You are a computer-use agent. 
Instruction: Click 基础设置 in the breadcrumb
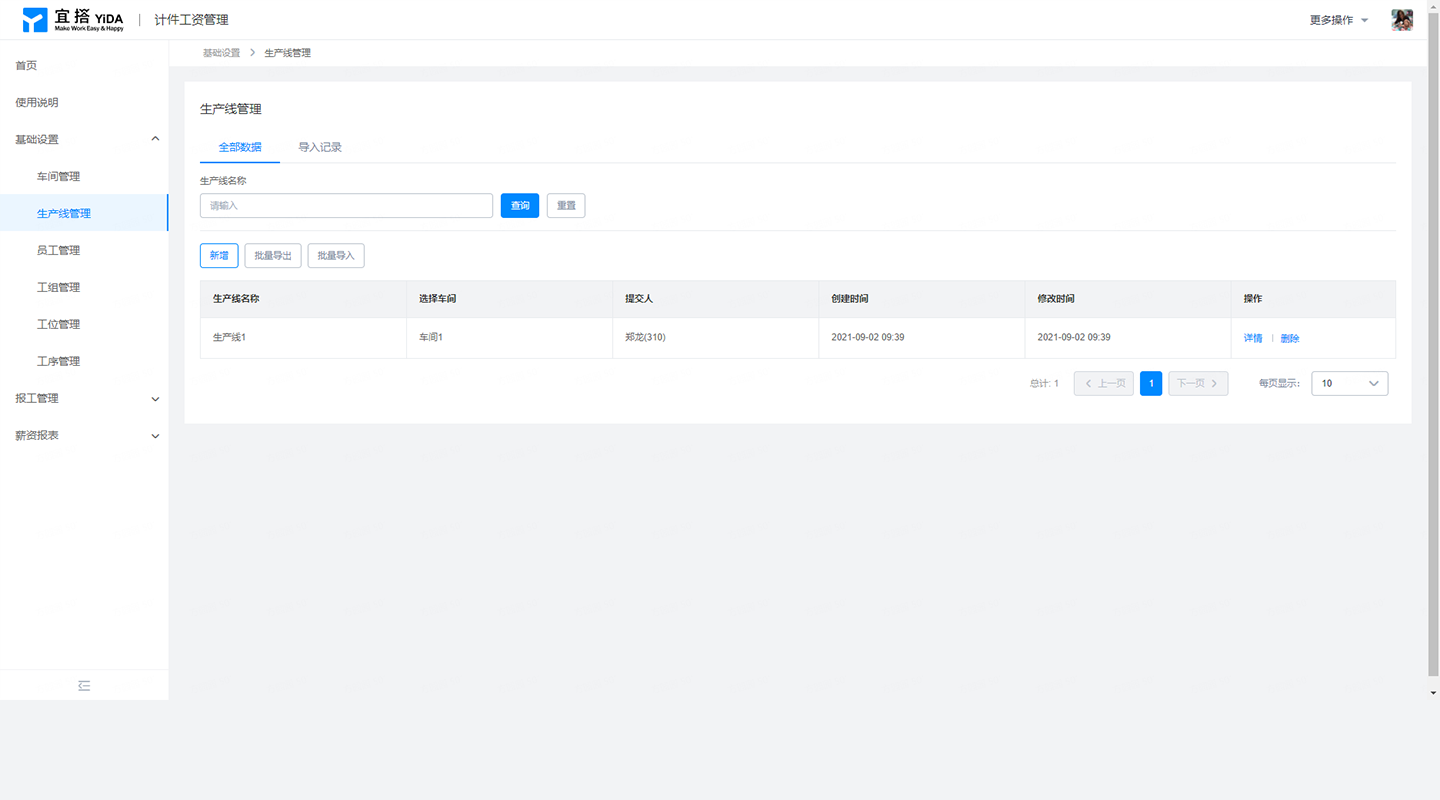click(x=221, y=53)
